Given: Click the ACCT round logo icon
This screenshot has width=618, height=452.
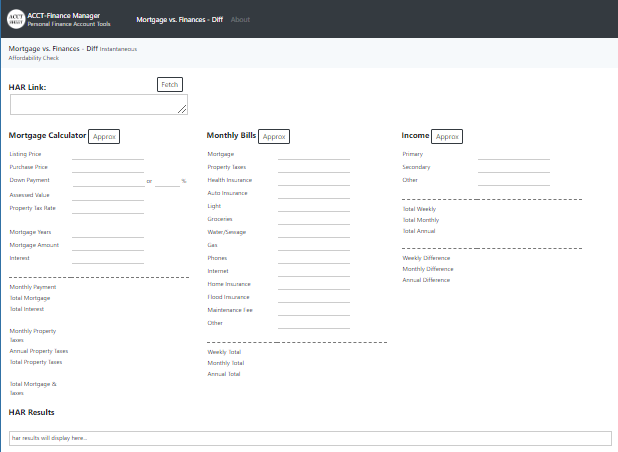Looking at the screenshot, I should coord(18,18).
